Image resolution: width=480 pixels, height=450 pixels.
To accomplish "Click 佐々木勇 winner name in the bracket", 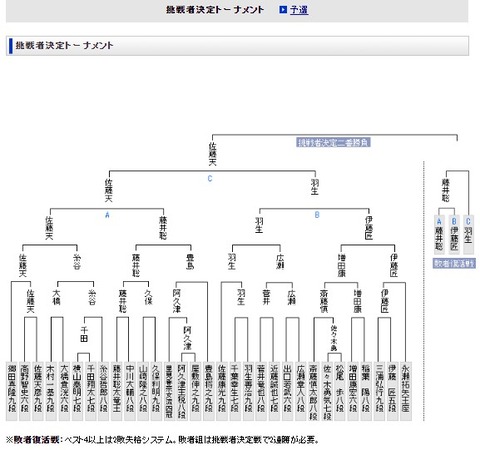I will [x=334, y=338].
